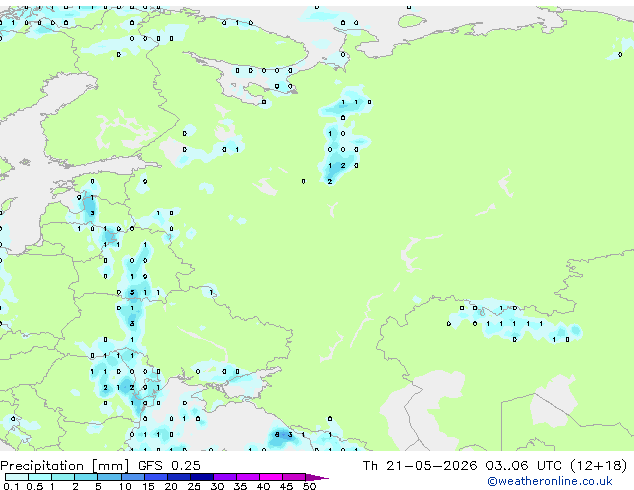634x490 pixels.
Task: Click the purple arrow tip above 50 on the legend
Action: click(316, 477)
